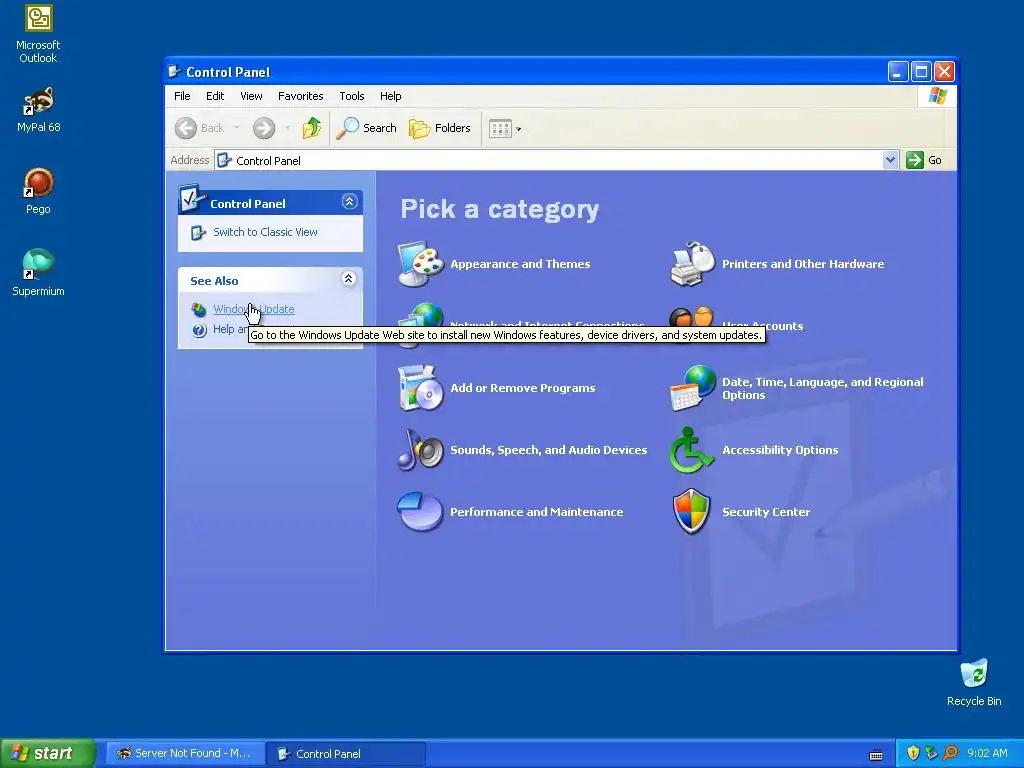Open the Appearance and Themes palette icon
Screen dimensions: 1024x768
click(x=421, y=264)
